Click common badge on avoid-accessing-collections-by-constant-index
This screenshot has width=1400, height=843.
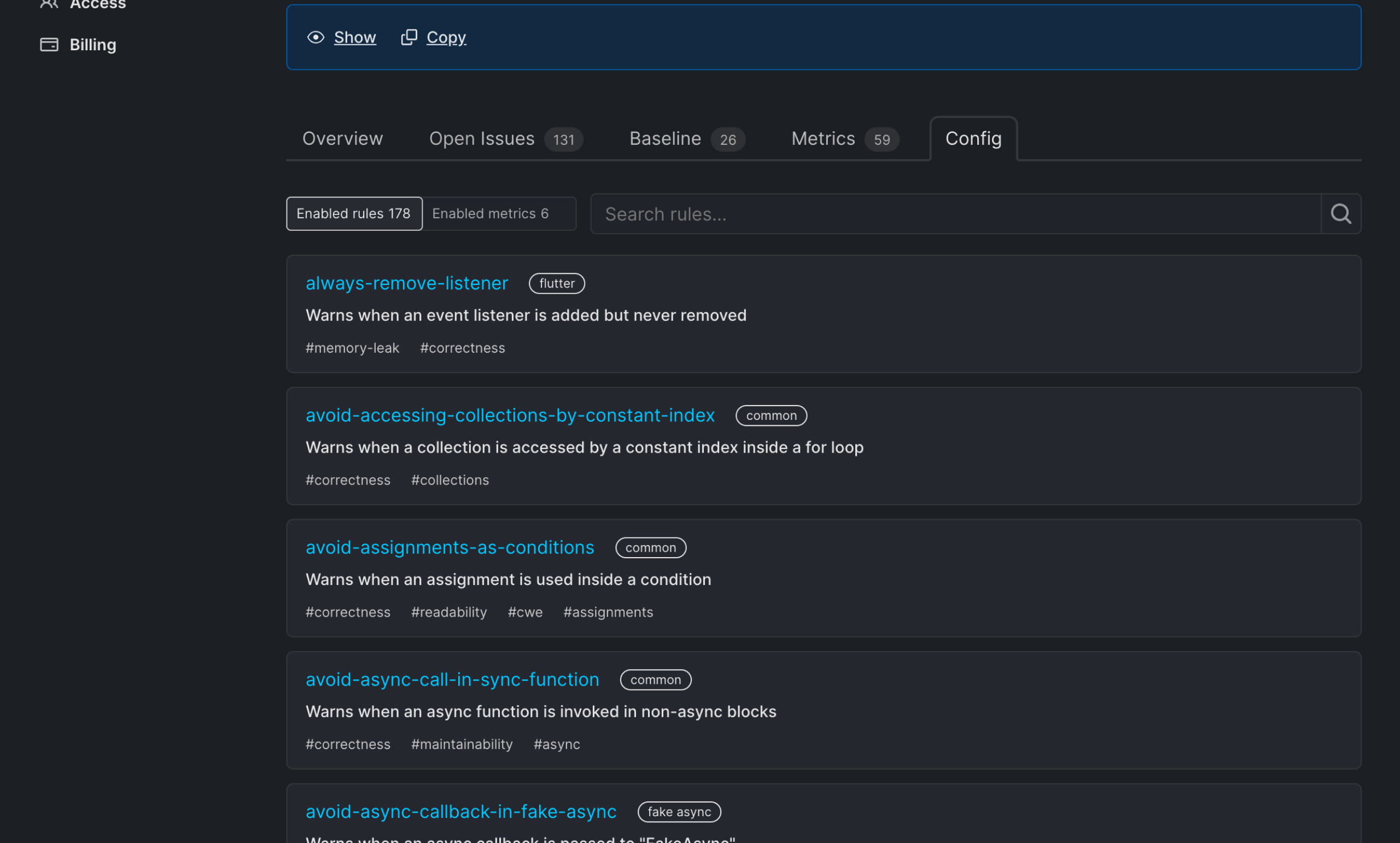pyautogui.click(x=771, y=415)
